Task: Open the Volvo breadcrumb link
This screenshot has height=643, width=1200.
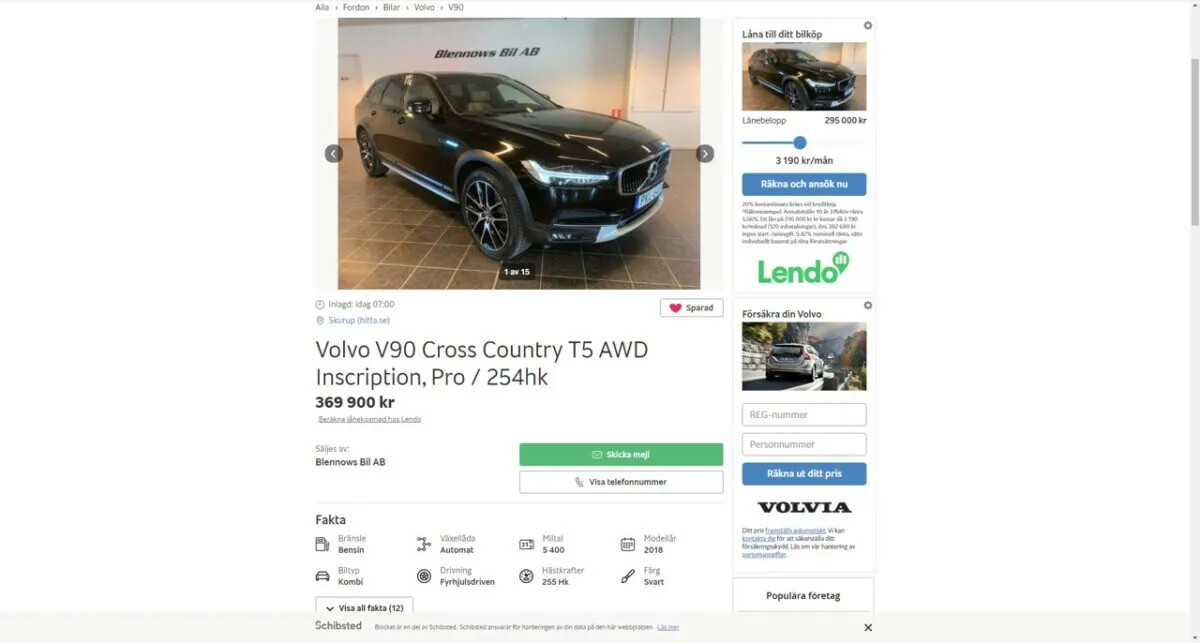Action: pos(424,7)
